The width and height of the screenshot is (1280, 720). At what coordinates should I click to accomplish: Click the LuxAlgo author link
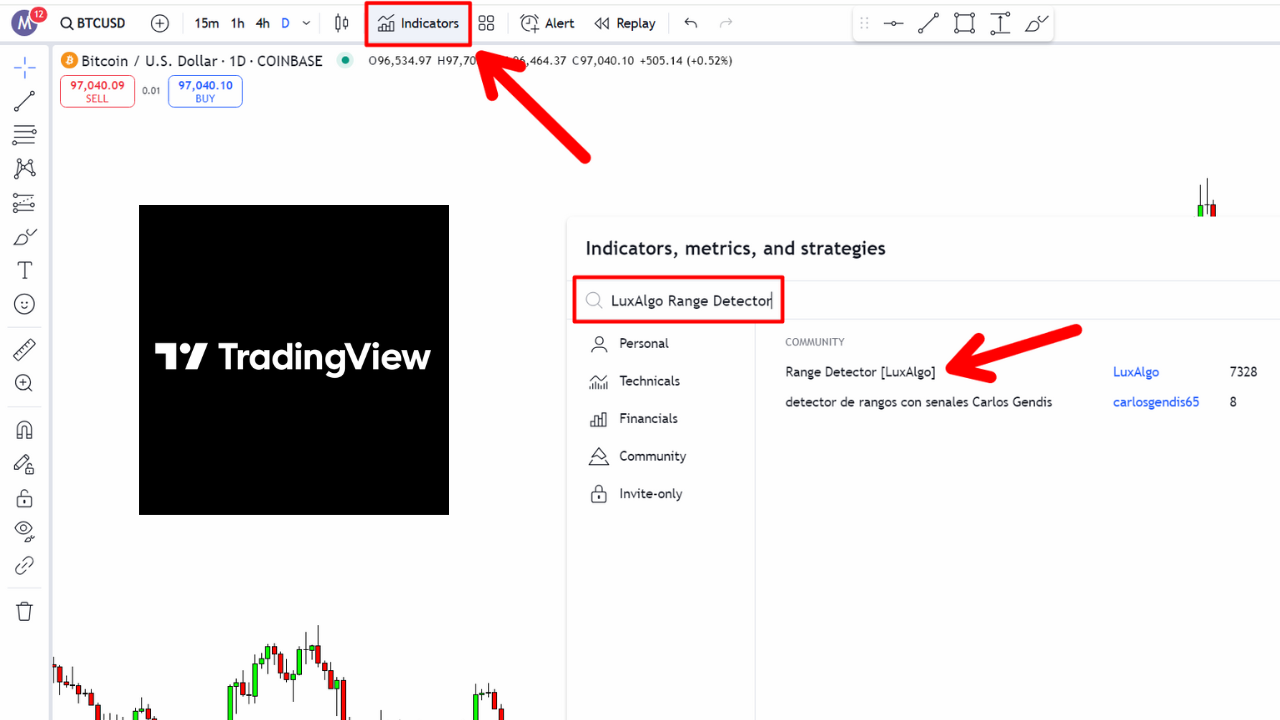[x=1135, y=371]
